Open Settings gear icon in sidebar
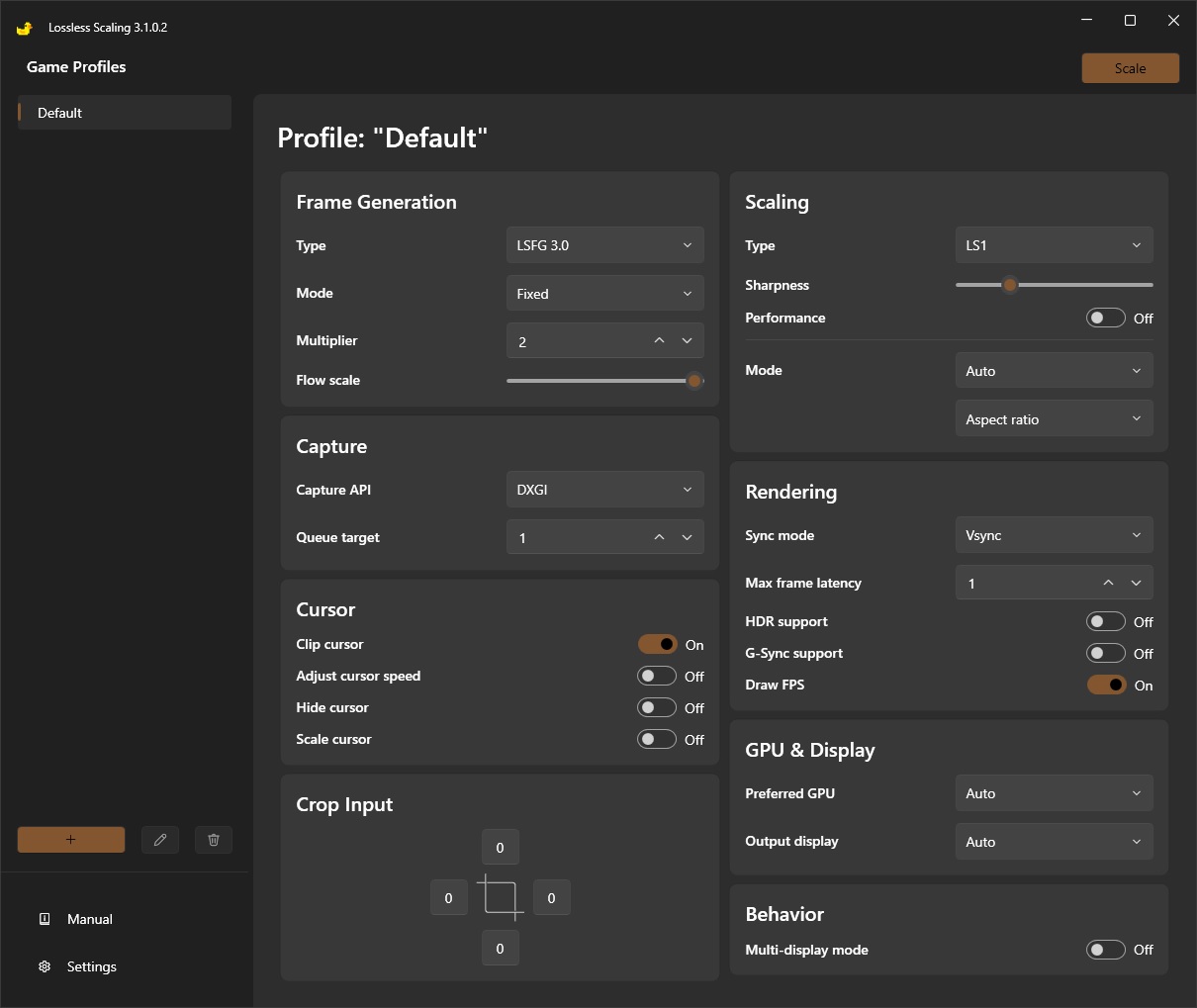The height and width of the screenshot is (1008, 1197). 45,966
